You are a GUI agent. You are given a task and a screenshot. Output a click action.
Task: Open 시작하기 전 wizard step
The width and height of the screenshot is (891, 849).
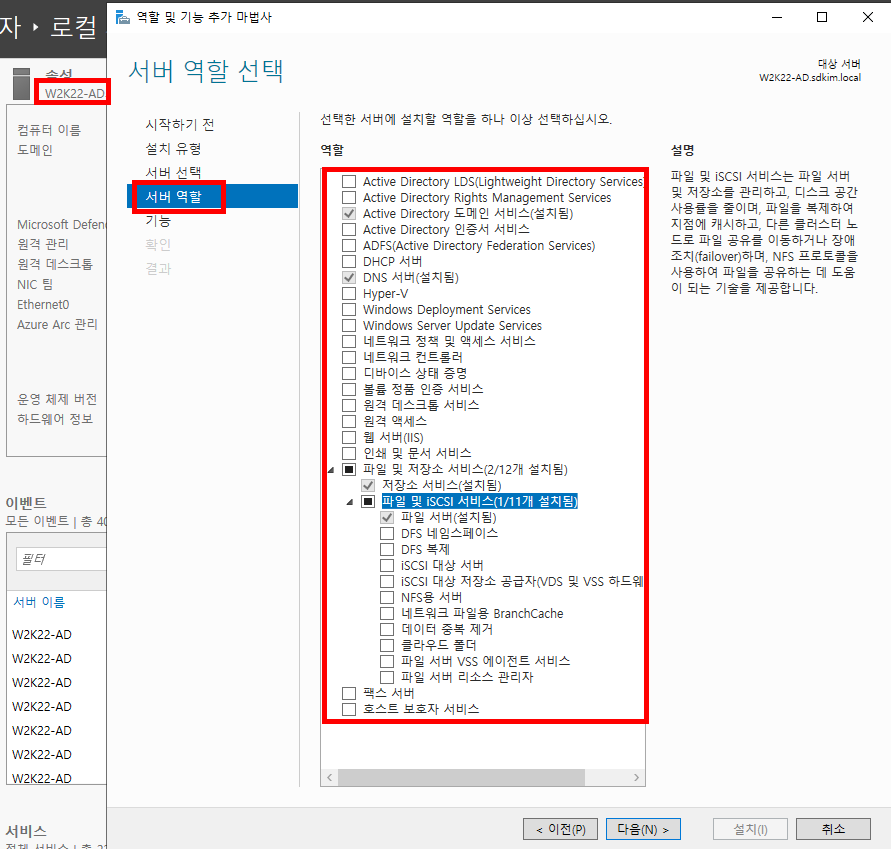tap(180, 124)
